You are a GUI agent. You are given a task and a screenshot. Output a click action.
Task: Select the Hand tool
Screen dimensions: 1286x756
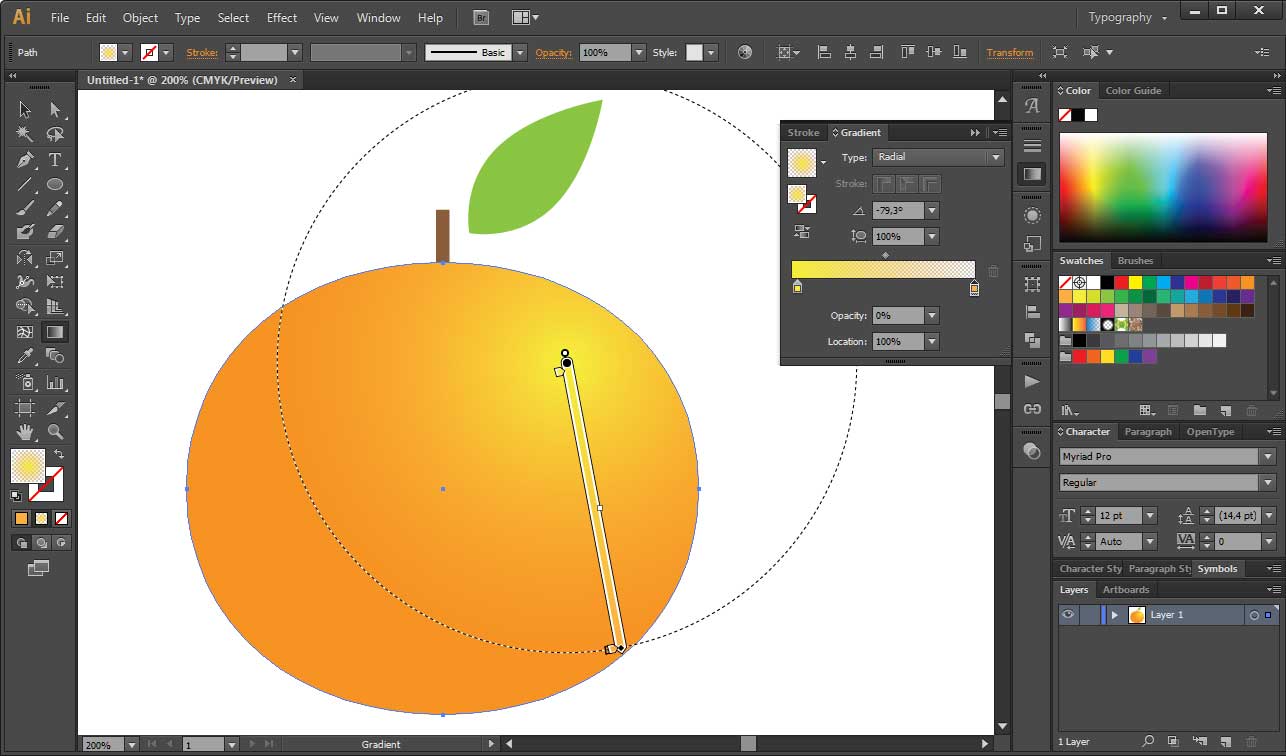pos(22,433)
